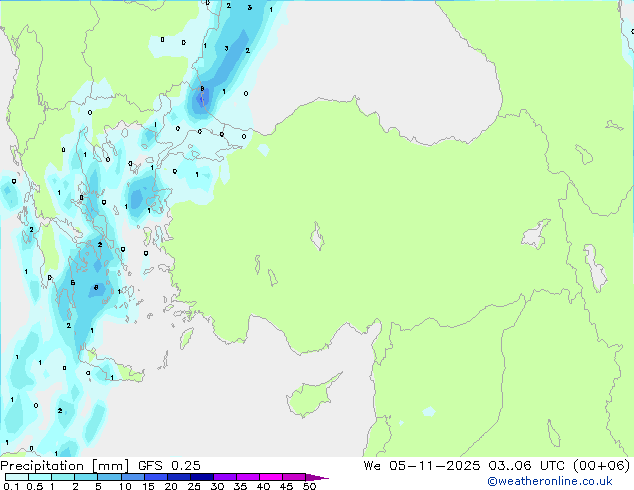Click the "03..06 UTC" time text
Image resolution: width=634 pixels, height=490 pixels.
[526, 466]
